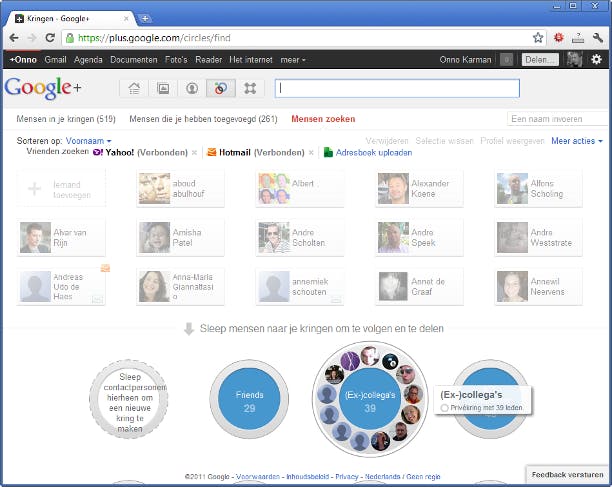Close the Kringen - Google+ tab

pyautogui.click(x=126, y=18)
